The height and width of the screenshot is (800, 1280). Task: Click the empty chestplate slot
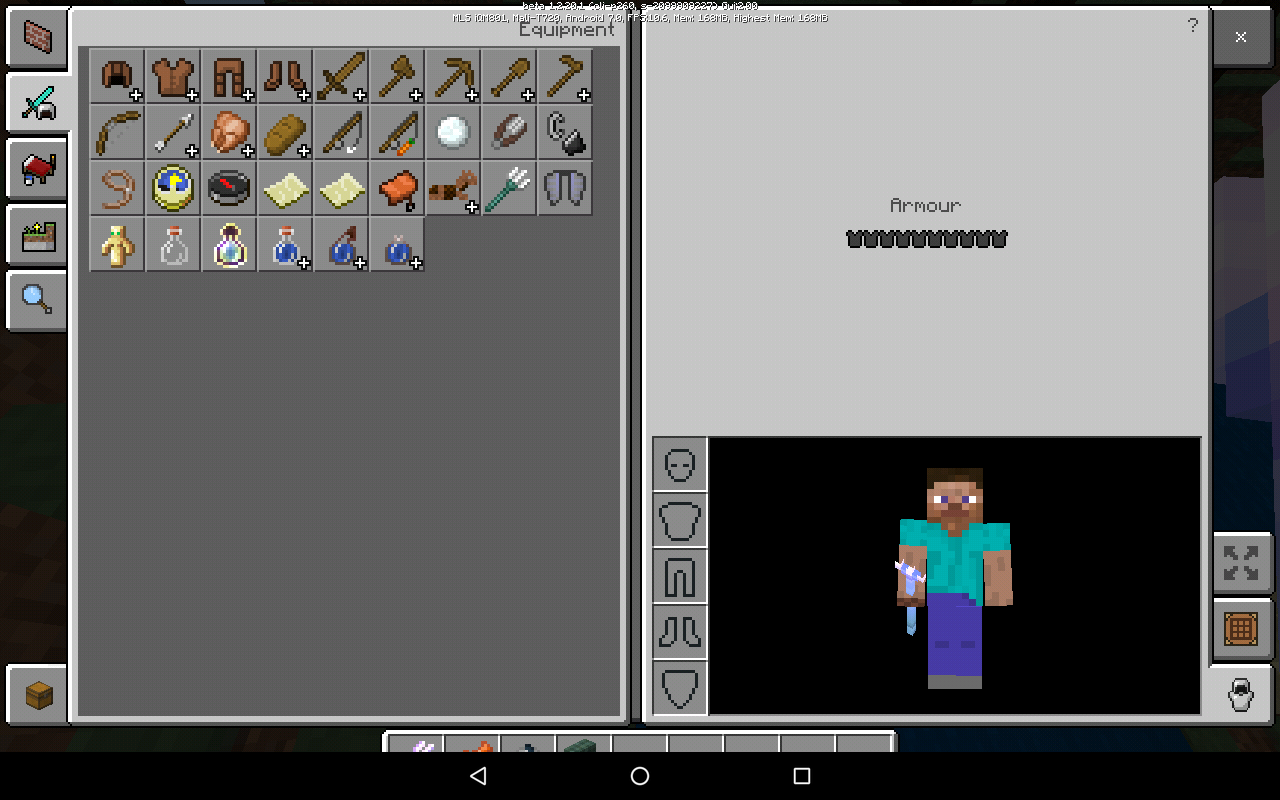tap(680, 520)
